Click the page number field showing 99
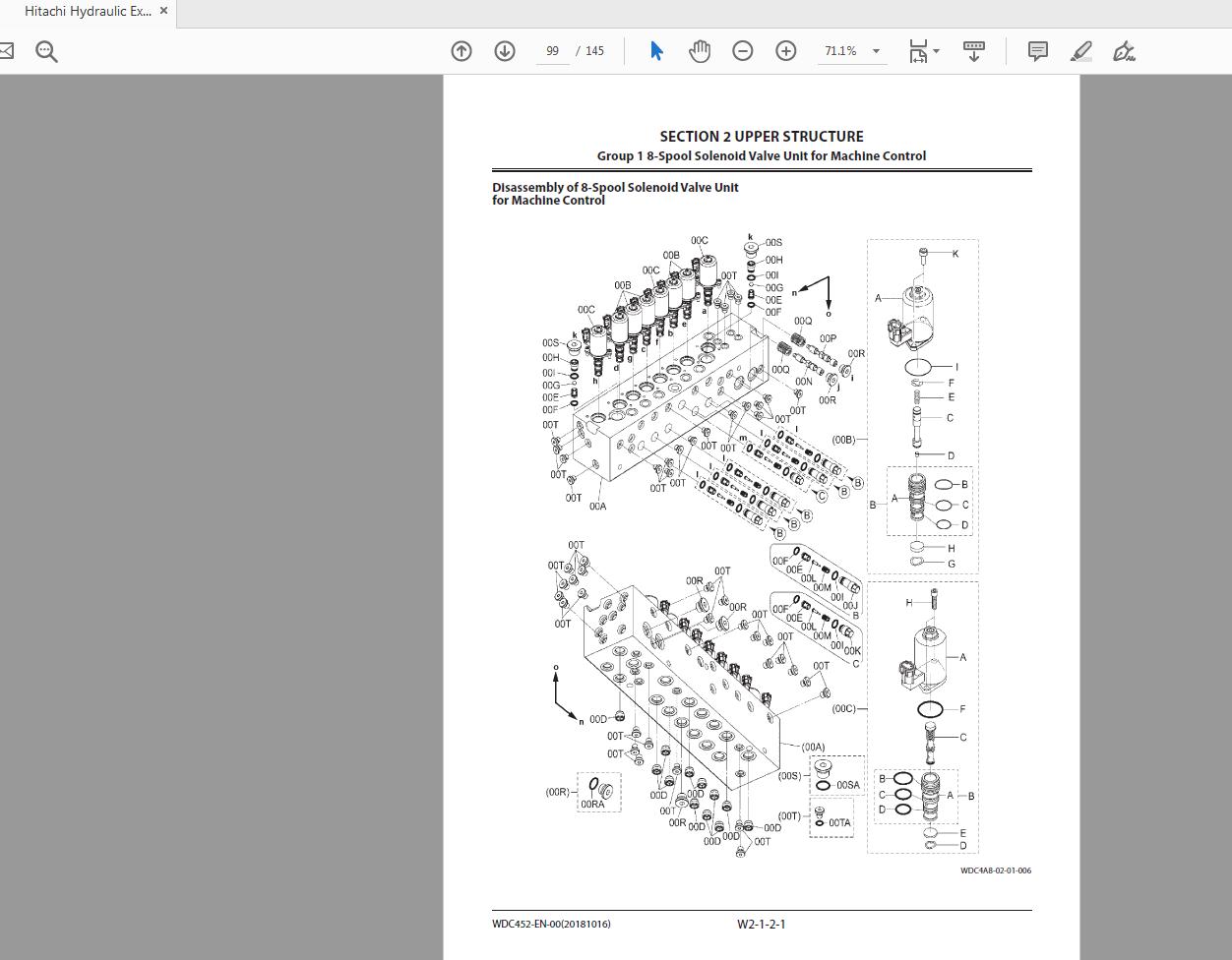The height and width of the screenshot is (960, 1232). pos(552,50)
